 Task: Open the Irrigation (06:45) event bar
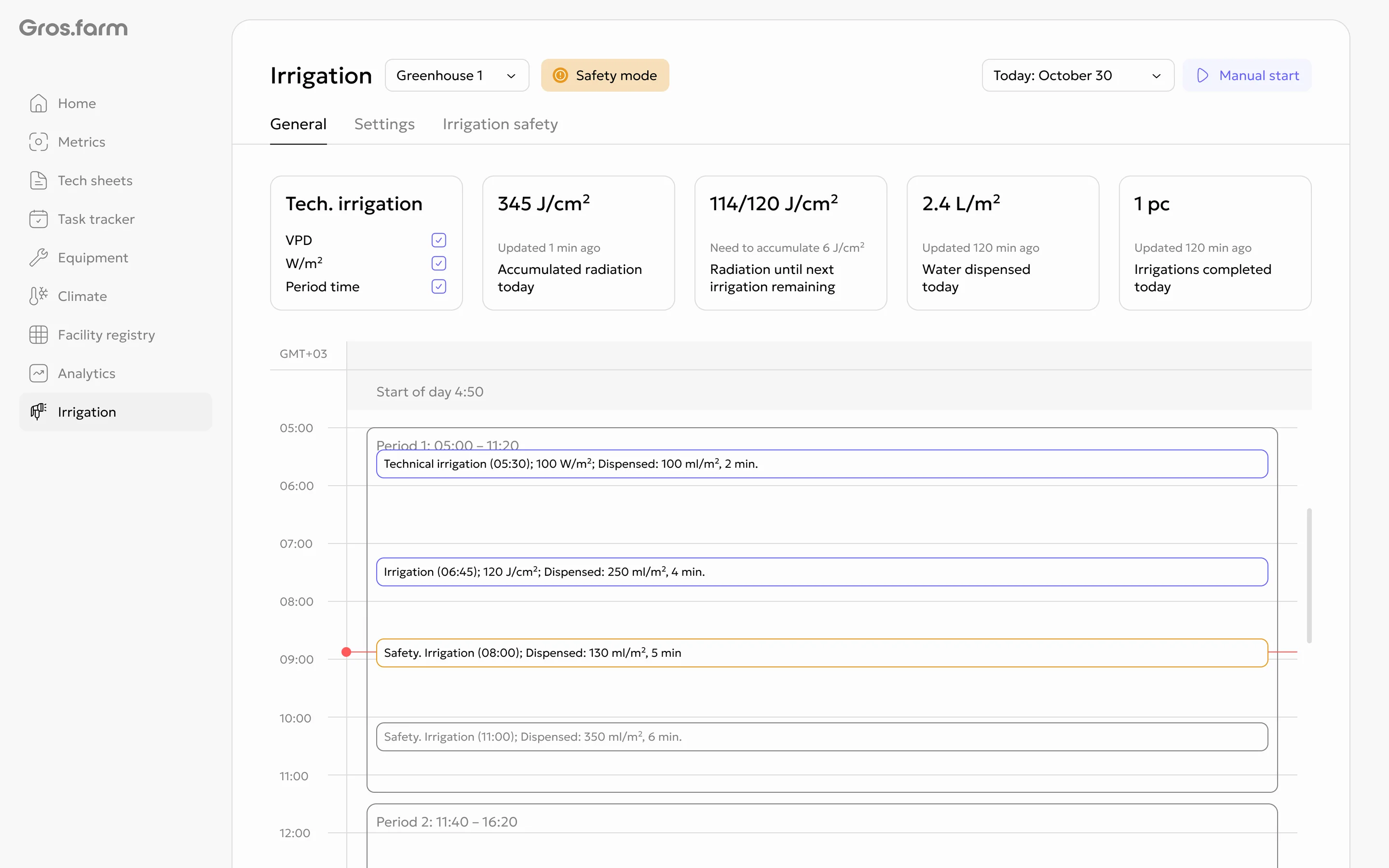pos(822,572)
